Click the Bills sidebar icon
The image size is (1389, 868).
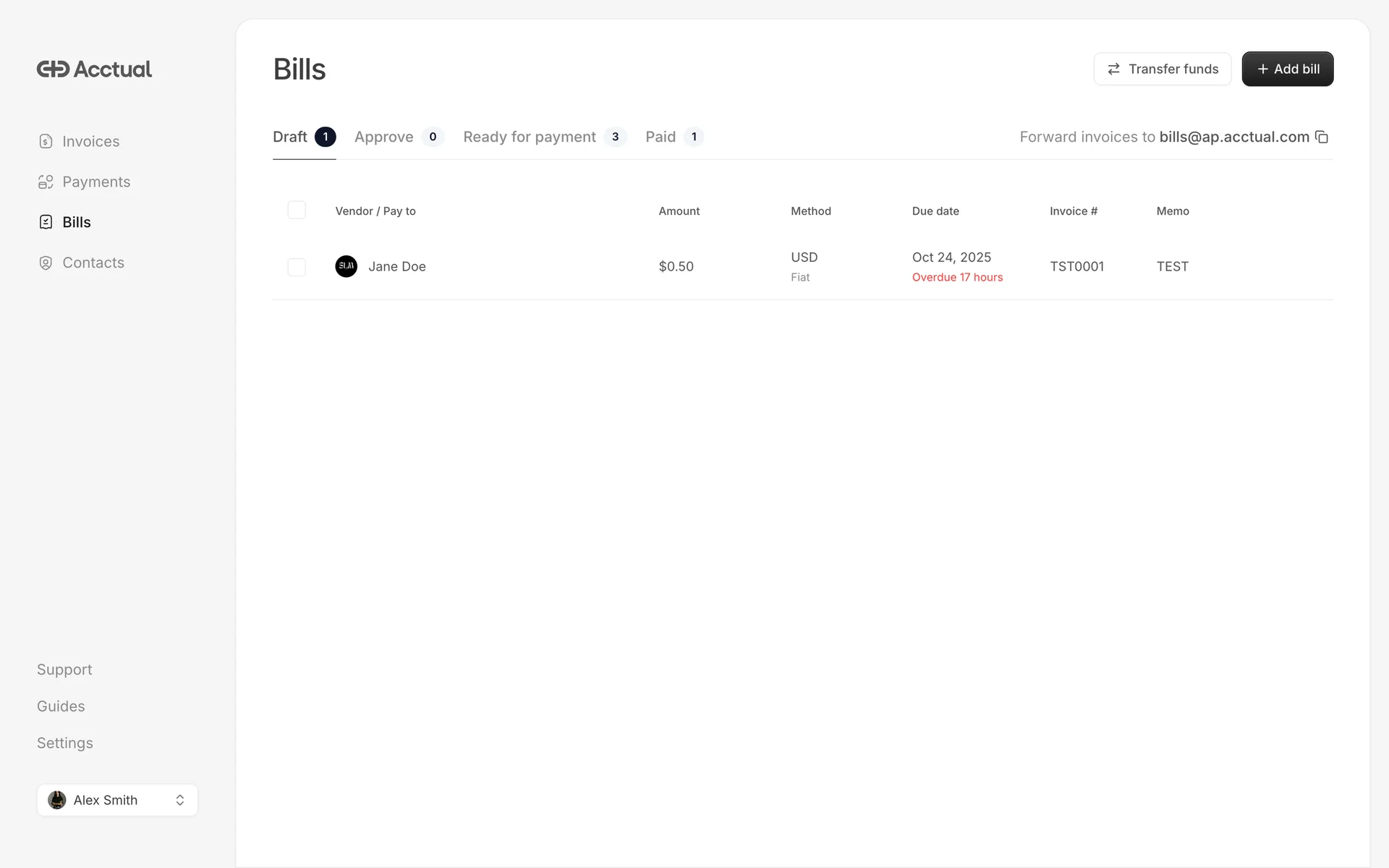coord(46,222)
